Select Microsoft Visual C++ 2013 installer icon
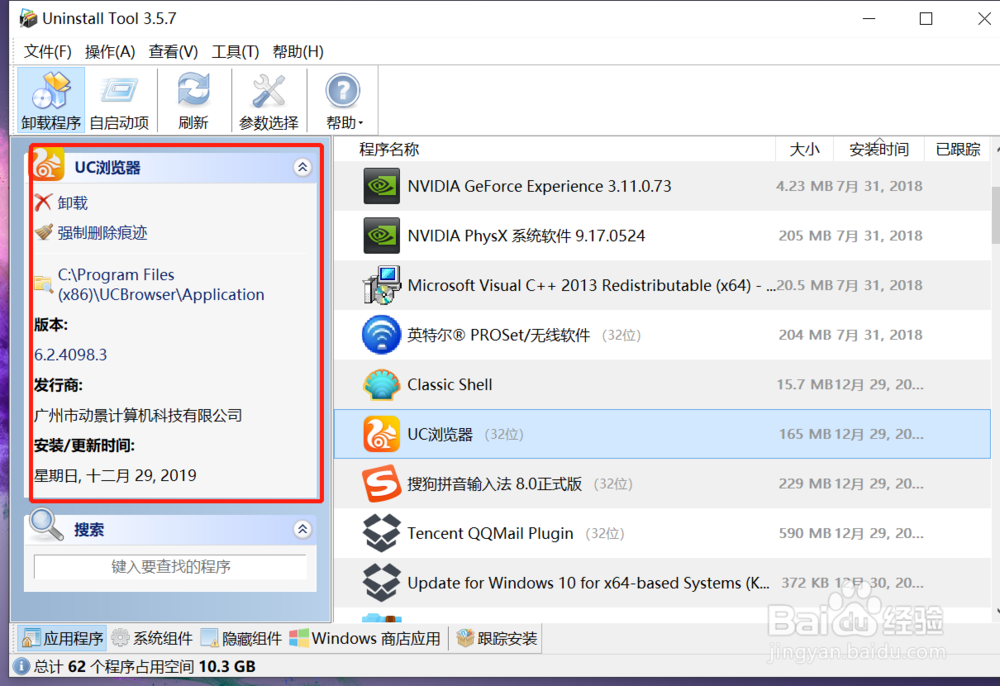 (381, 285)
